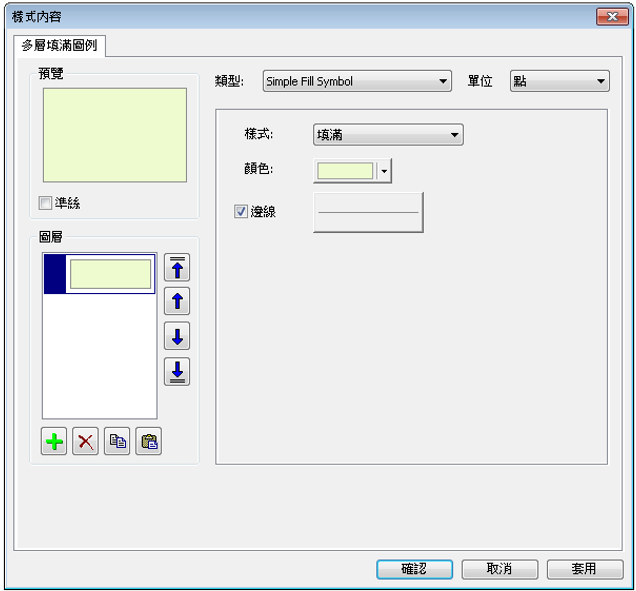This screenshot has height=591, width=636.
Task: Open the 單位 units dropdown
Action: 559,81
